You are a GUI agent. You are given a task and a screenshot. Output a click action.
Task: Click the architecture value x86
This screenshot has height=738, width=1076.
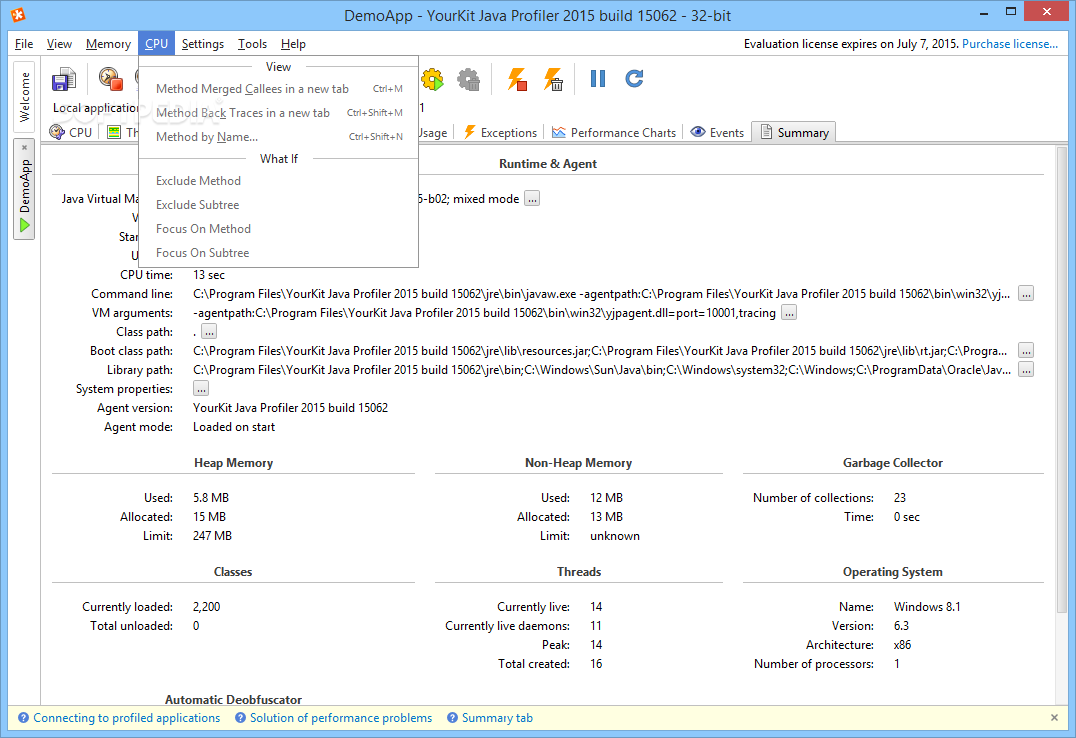[902, 645]
